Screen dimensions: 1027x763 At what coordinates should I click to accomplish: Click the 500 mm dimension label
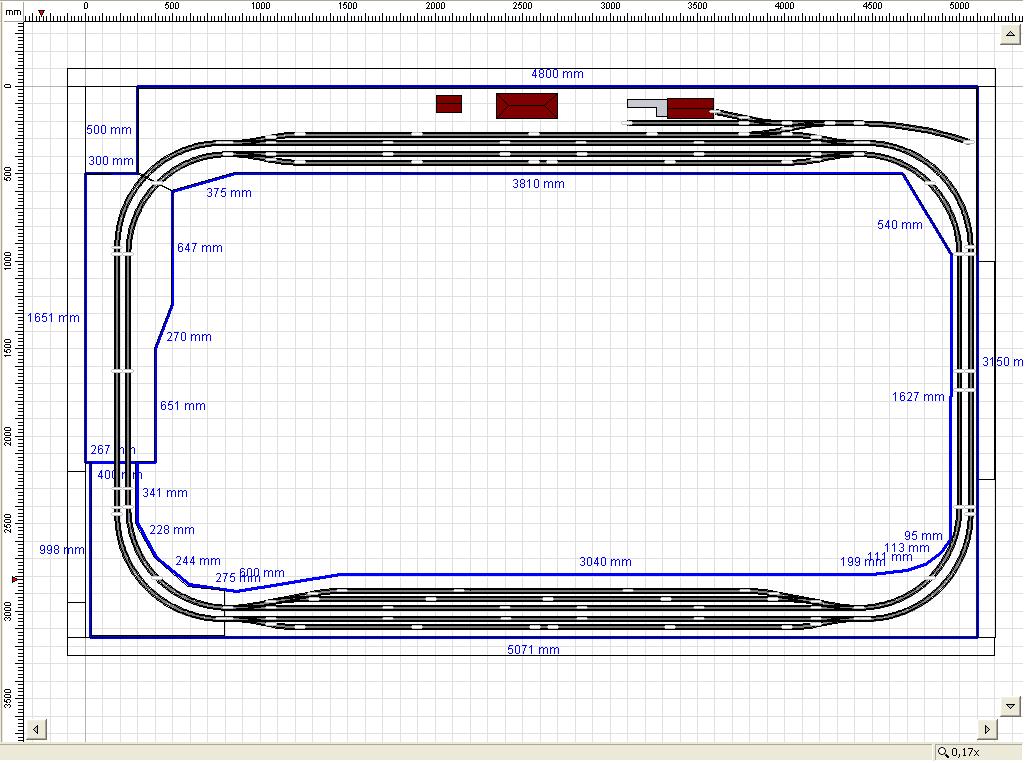109,130
